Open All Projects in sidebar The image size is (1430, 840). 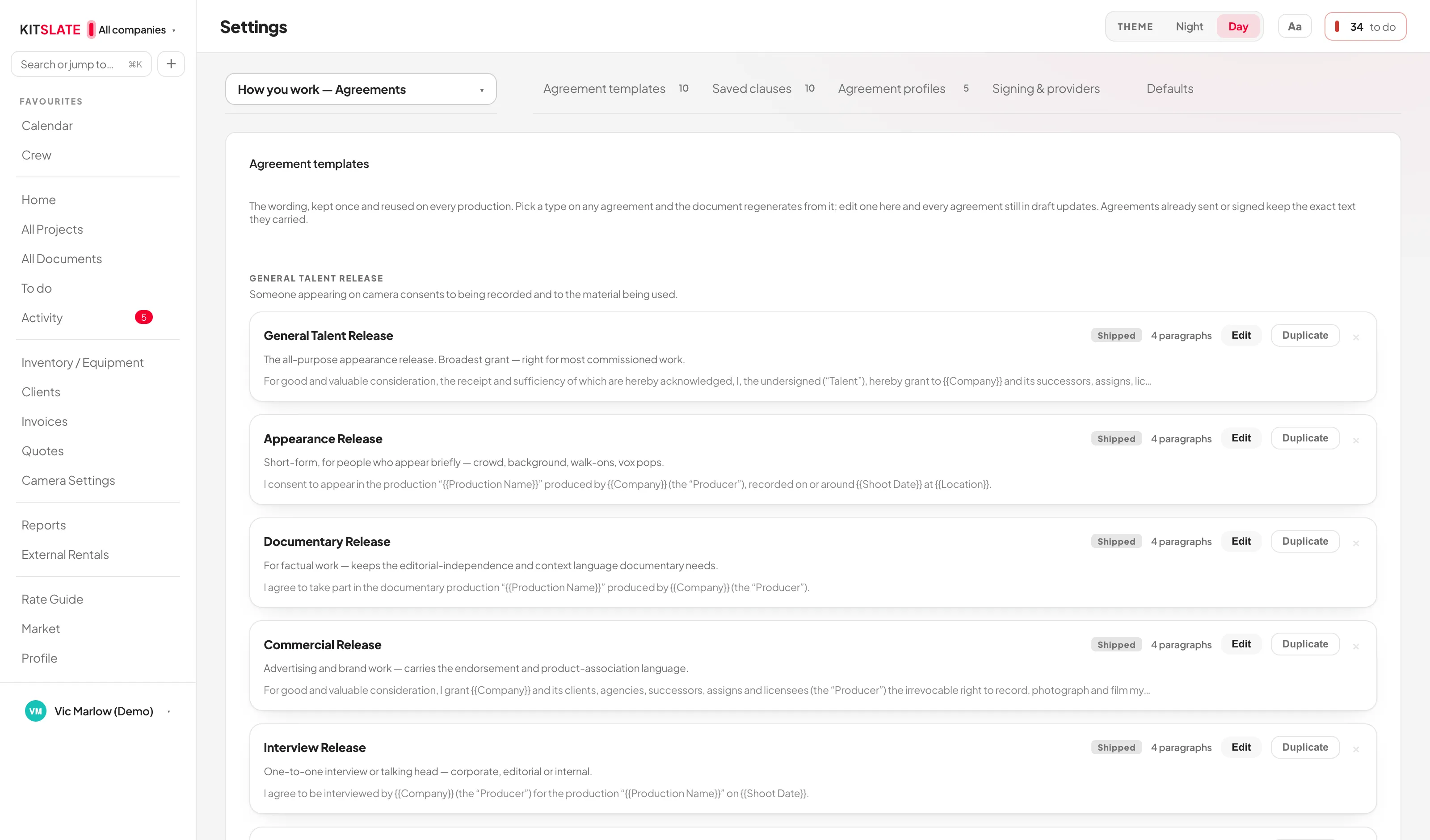pos(52,229)
